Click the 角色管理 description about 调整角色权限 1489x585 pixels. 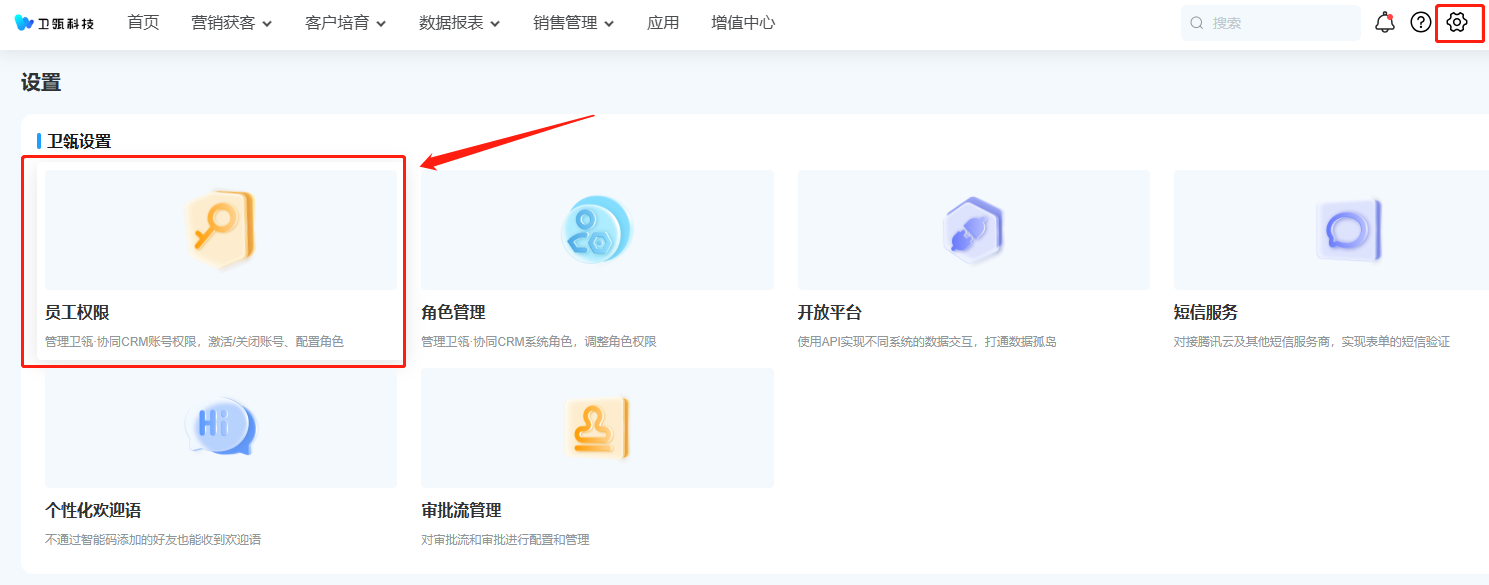click(539, 342)
